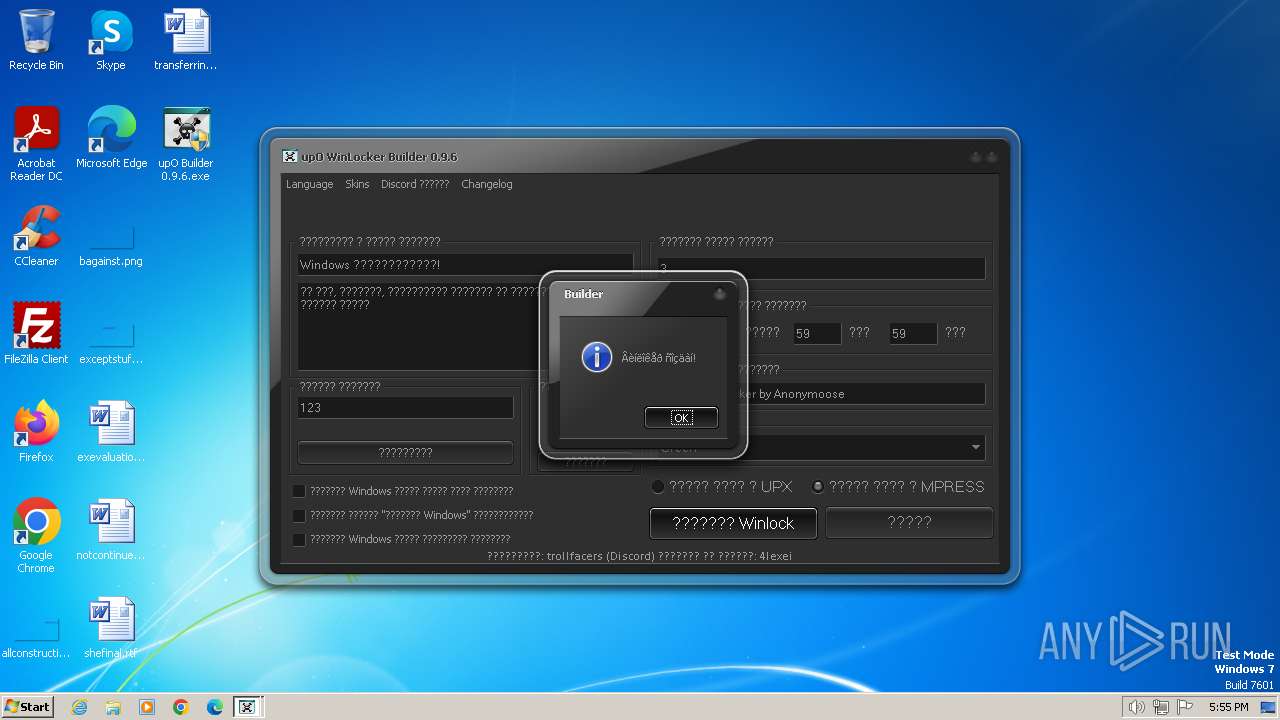Close the Builder dialog with its title button
This screenshot has height=720, width=1280.
pos(719,294)
